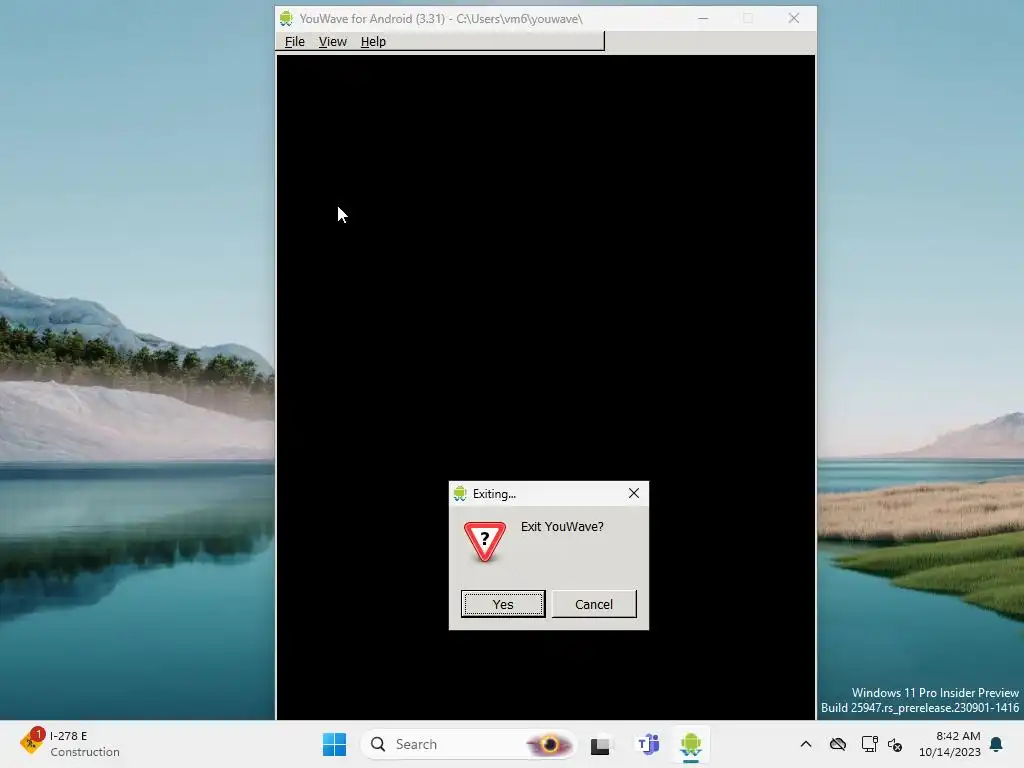1024x768 pixels.
Task: Open the View menu in YouWave
Action: tap(332, 41)
